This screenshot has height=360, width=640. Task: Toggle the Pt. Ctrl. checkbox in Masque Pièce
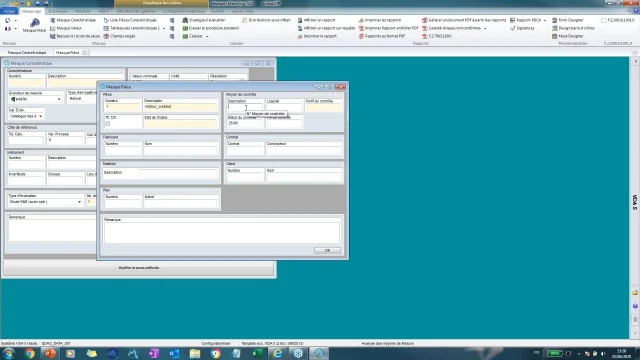pos(108,123)
